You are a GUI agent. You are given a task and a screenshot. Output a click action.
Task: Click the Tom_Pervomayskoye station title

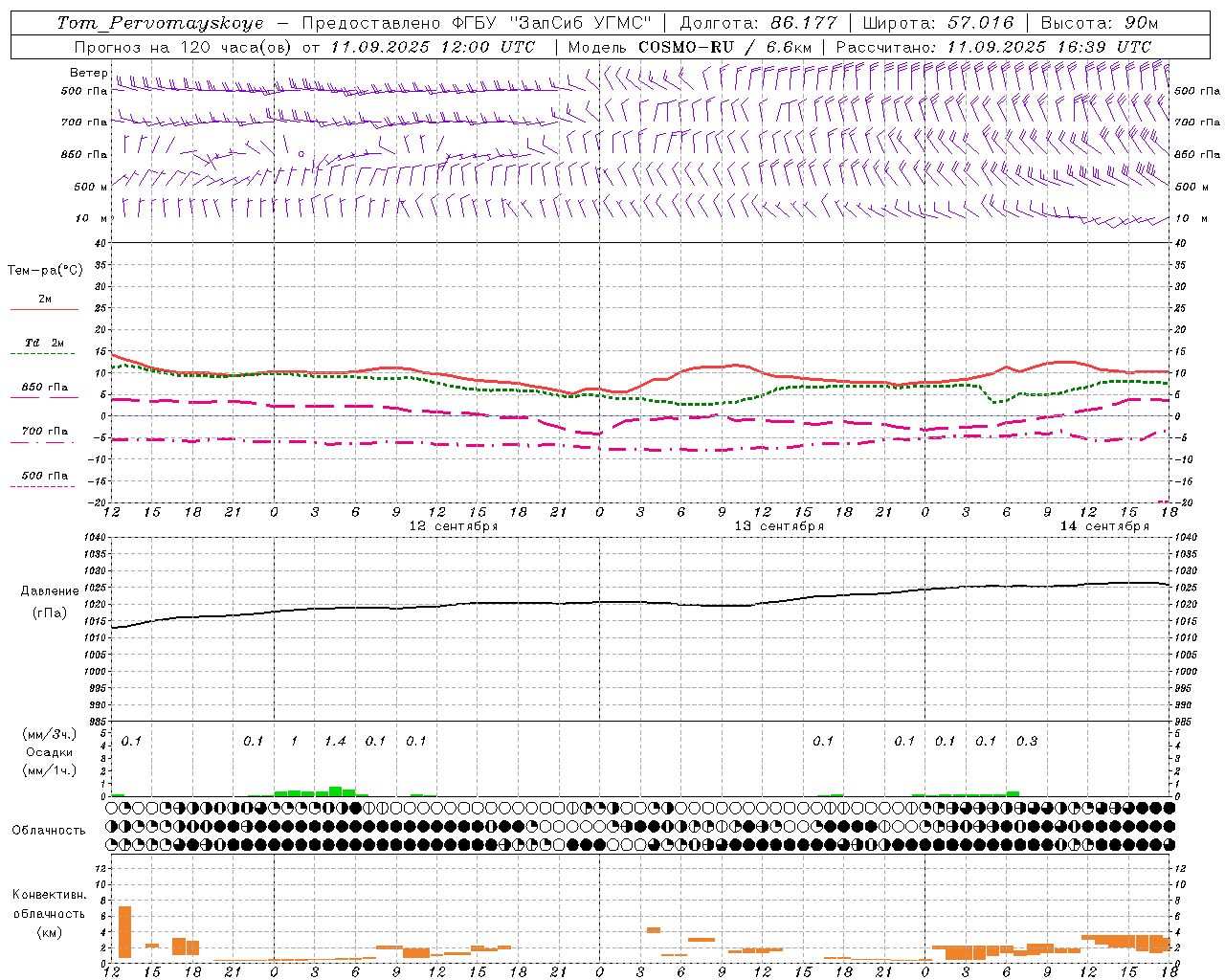160,23
